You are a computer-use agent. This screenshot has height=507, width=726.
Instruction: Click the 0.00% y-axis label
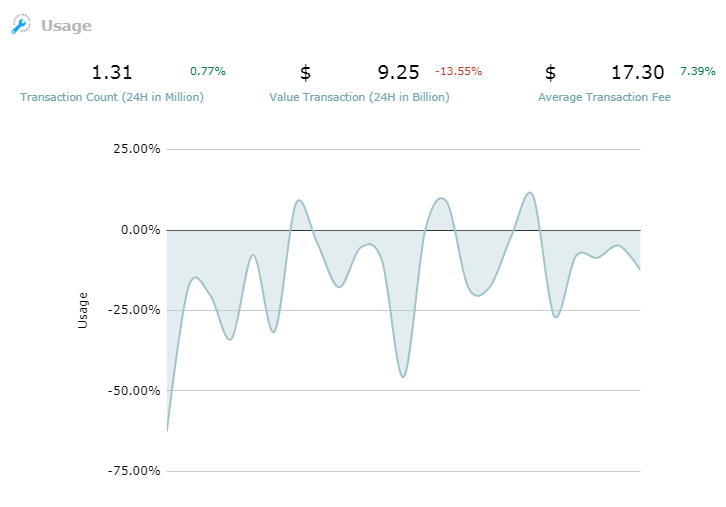point(140,230)
